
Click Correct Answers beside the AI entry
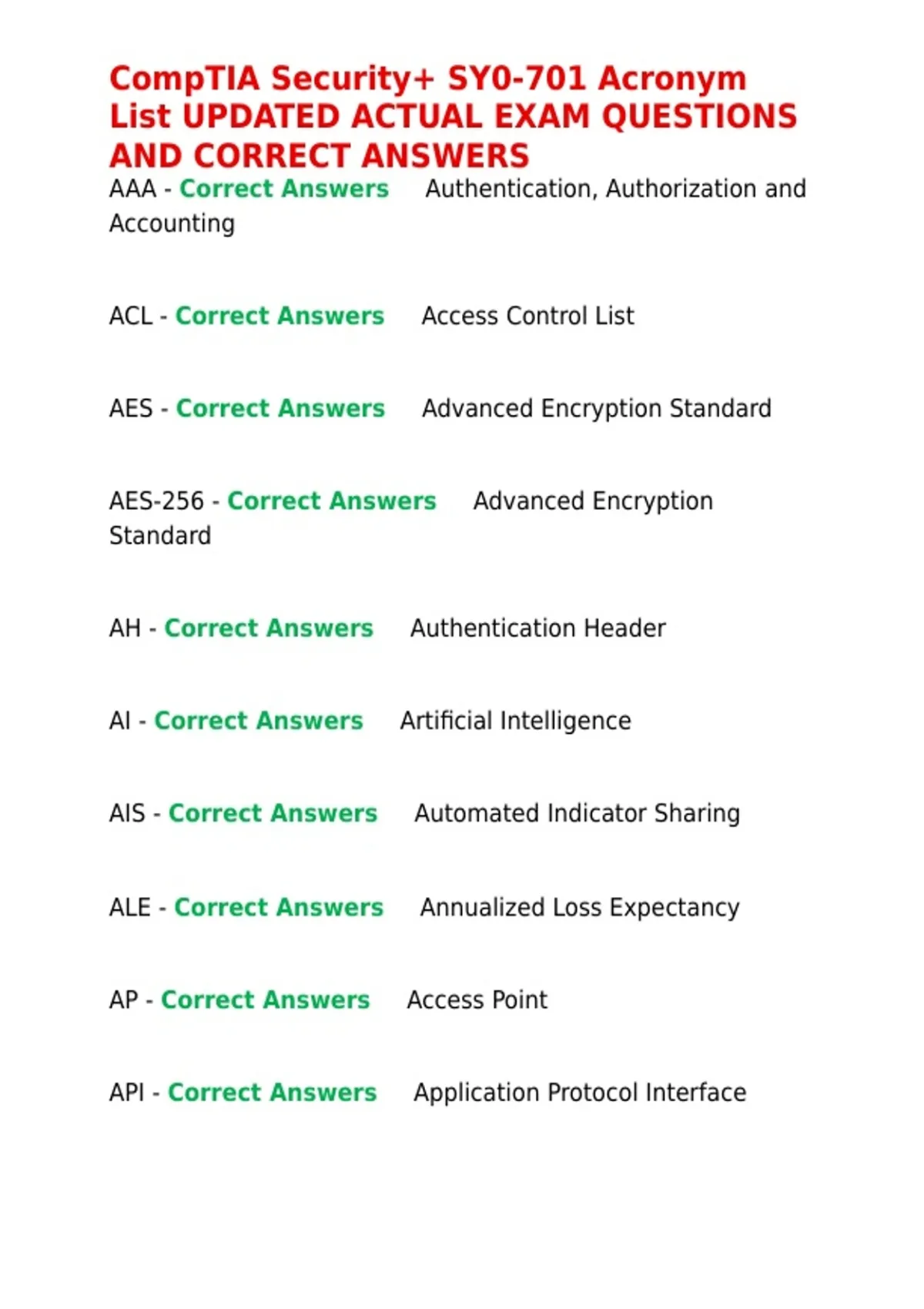pos(259,721)
